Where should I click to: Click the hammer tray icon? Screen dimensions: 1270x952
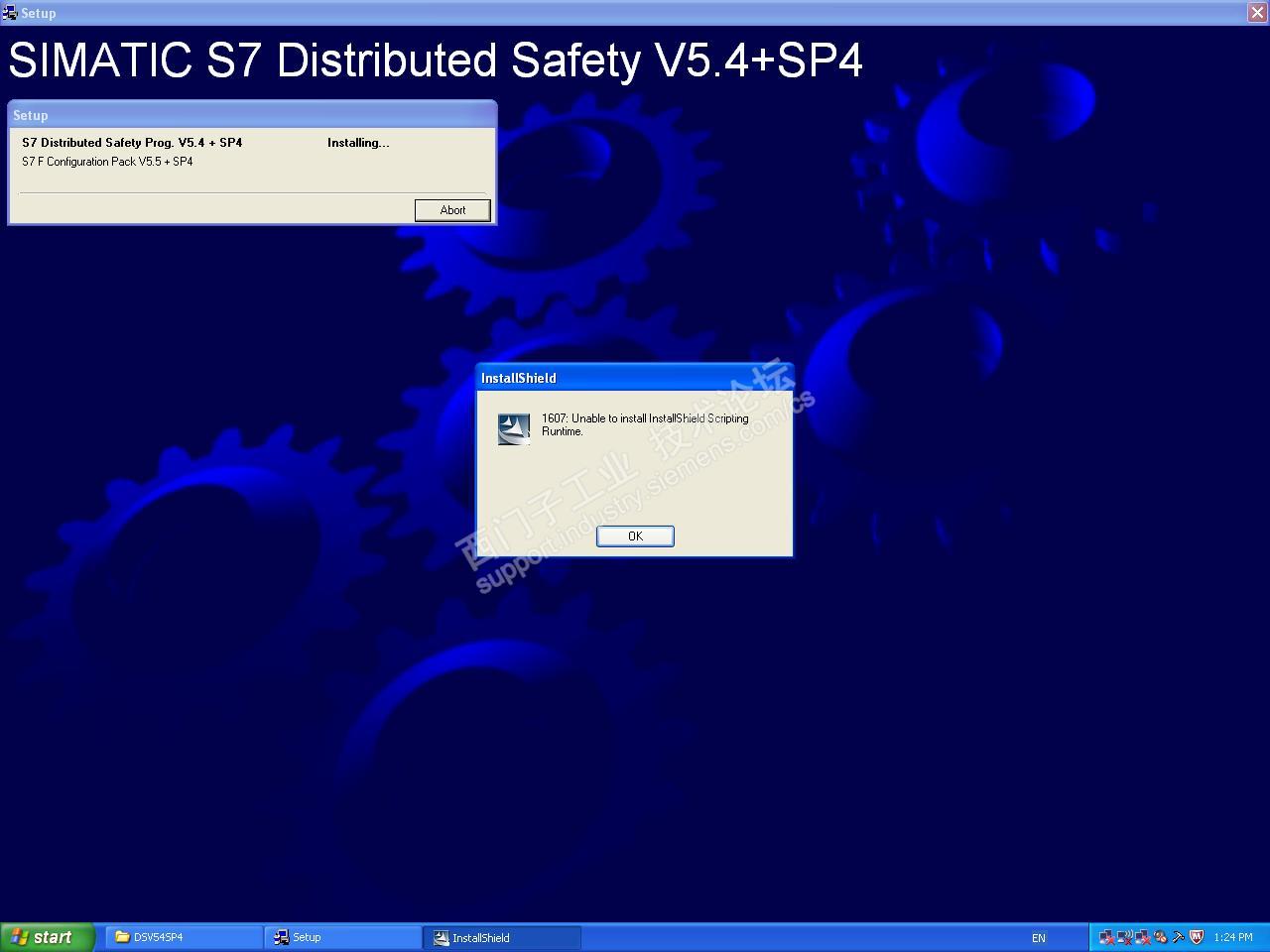1178,937
